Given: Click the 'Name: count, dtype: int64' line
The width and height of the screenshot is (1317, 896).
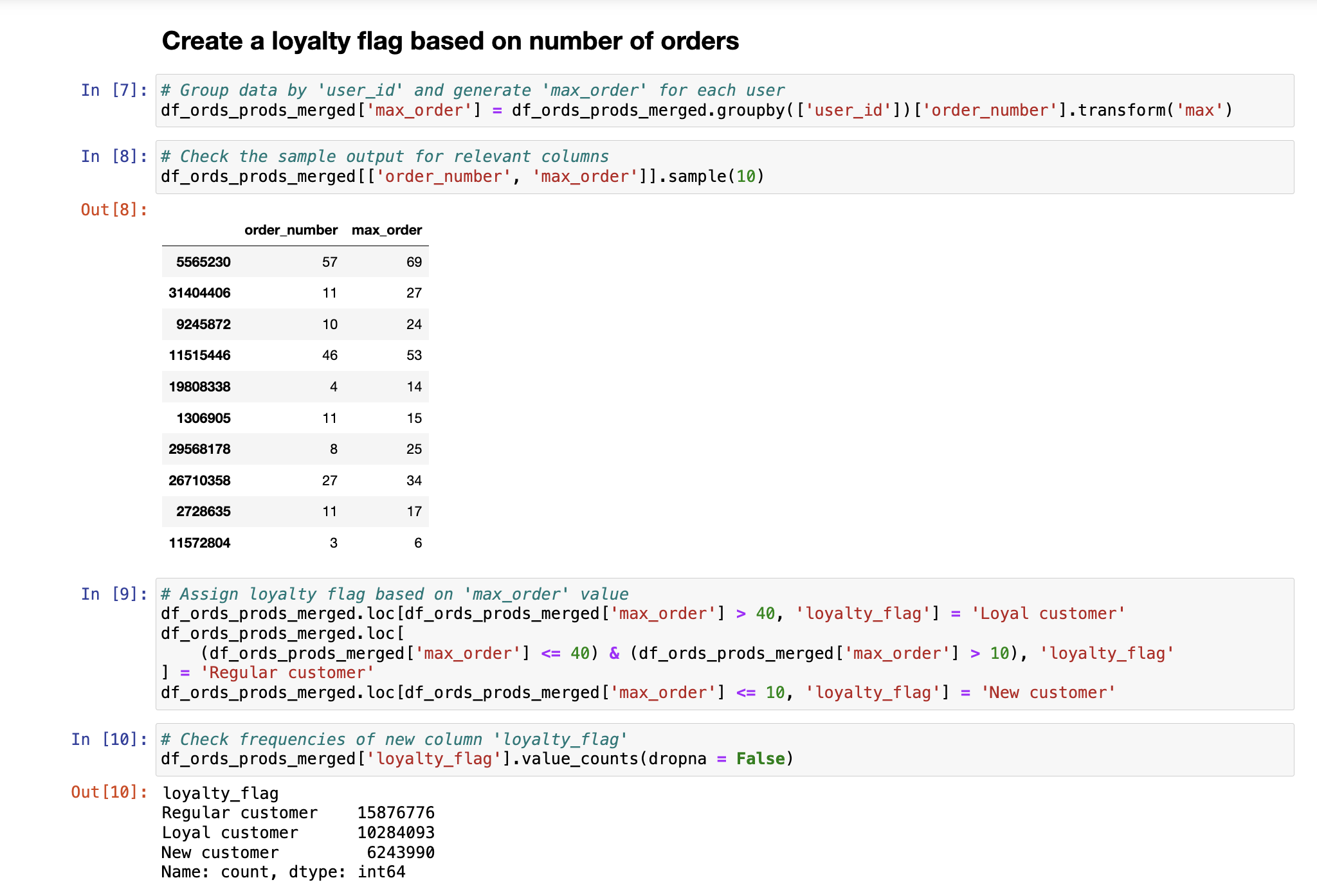Looking at the screenshot, I should pos(283,872).
